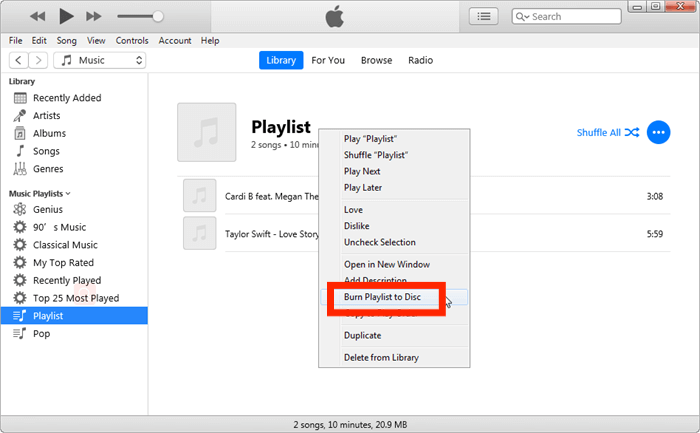Click the 5:59 song duration

(x=654, y=234)
